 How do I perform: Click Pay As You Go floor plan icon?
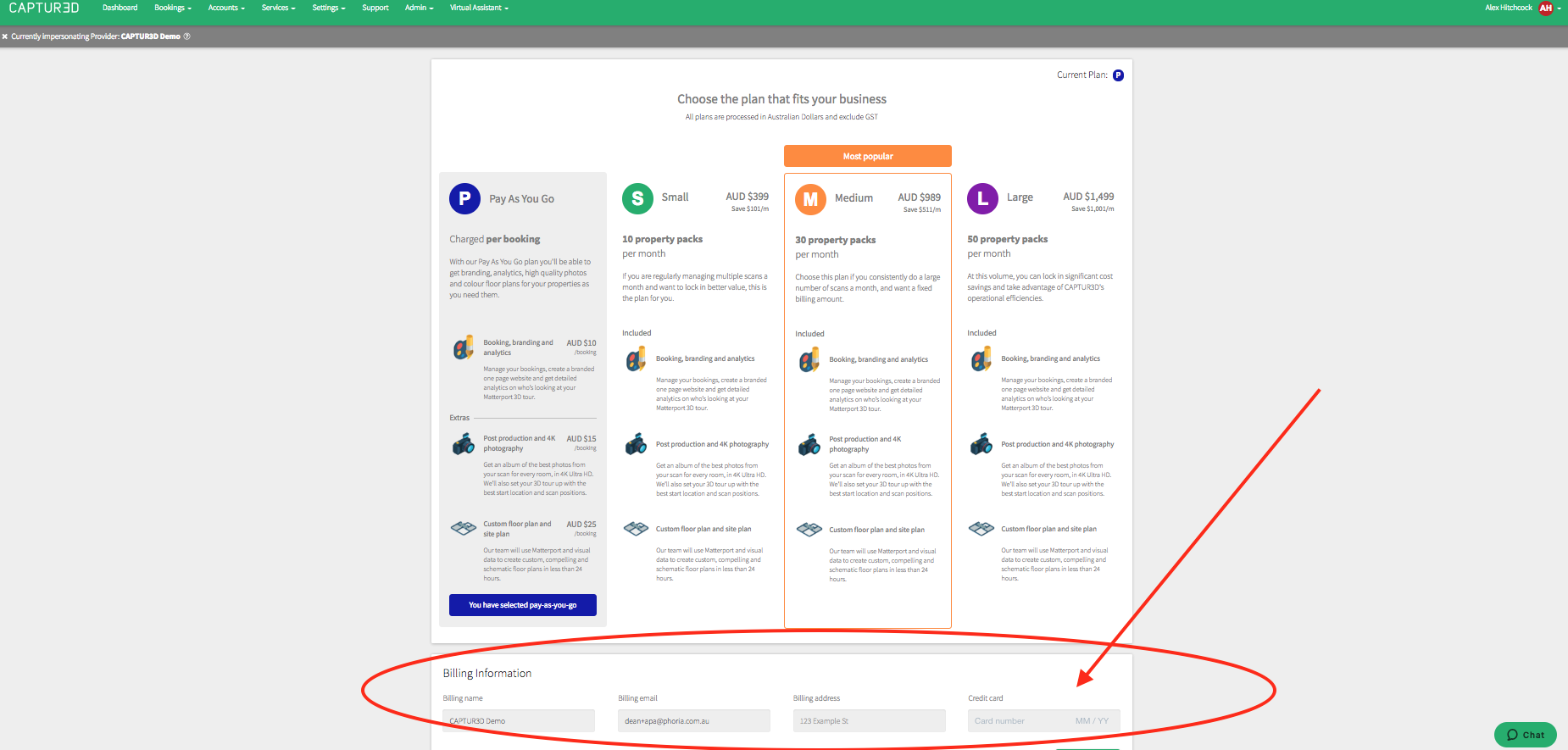click(x=463, y=528)
